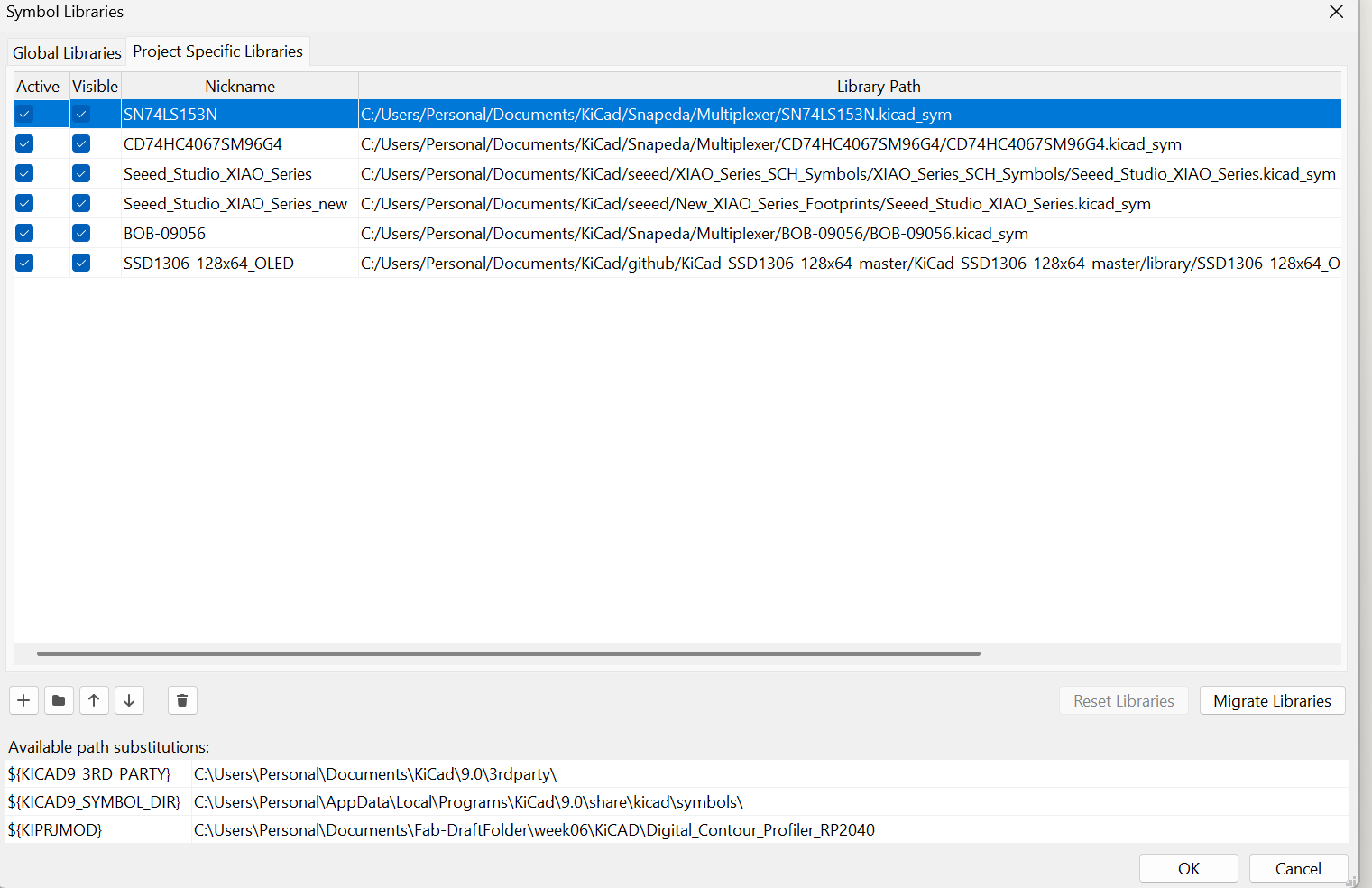Add a new library row with the plus icon
Screen dimensions: 1372x888
click(23, 700)
